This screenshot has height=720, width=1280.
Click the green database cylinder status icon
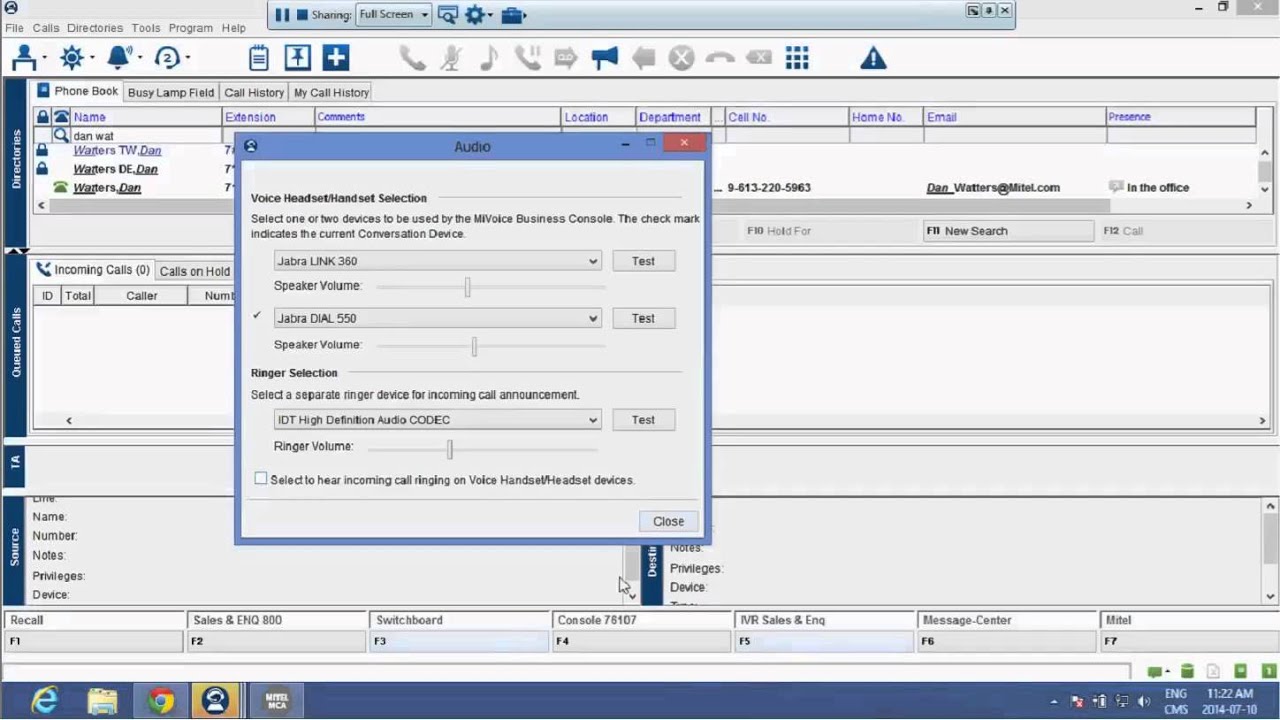tap(1188, 671)
